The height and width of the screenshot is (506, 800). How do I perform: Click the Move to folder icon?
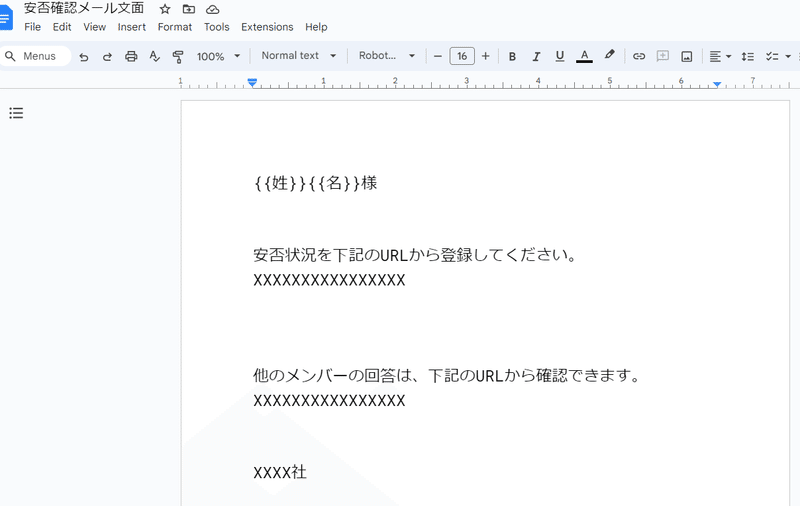tap(189, 9)
